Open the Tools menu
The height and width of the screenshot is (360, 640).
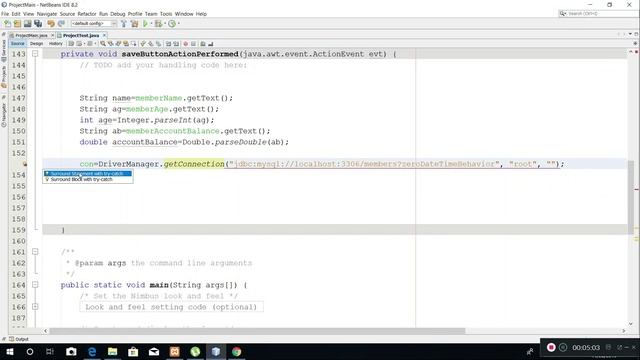tap(166, 14)
